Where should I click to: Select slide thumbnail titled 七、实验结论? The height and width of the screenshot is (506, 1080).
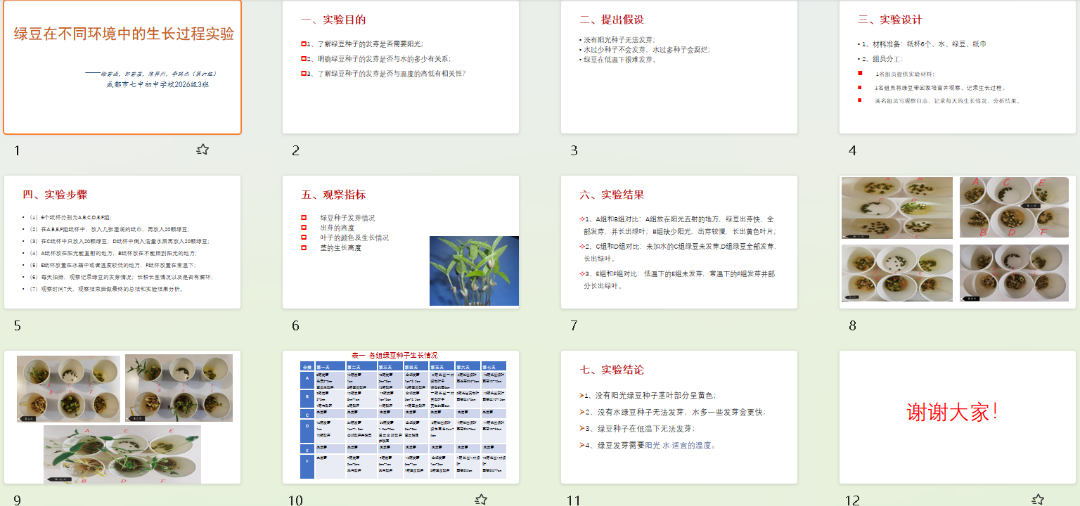click(x=679, y=417)
